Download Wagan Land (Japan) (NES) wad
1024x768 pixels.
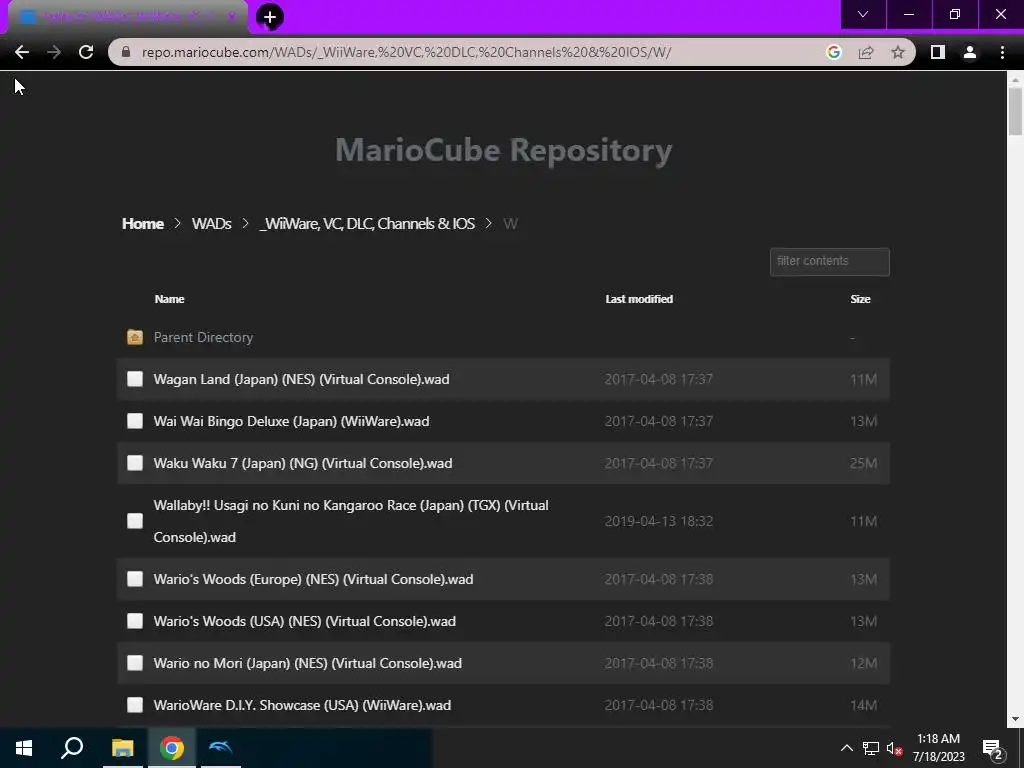click(301, 379)
